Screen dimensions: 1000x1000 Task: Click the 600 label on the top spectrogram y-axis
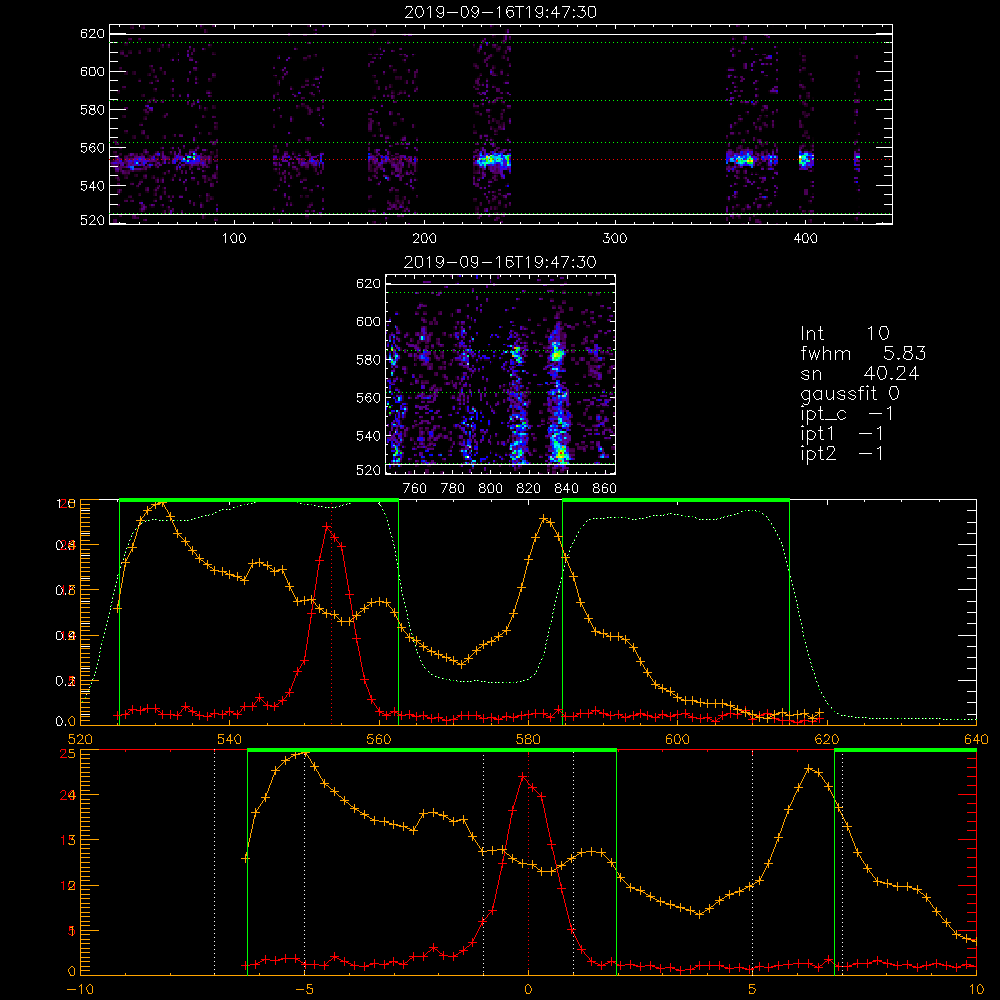point(92,71)
